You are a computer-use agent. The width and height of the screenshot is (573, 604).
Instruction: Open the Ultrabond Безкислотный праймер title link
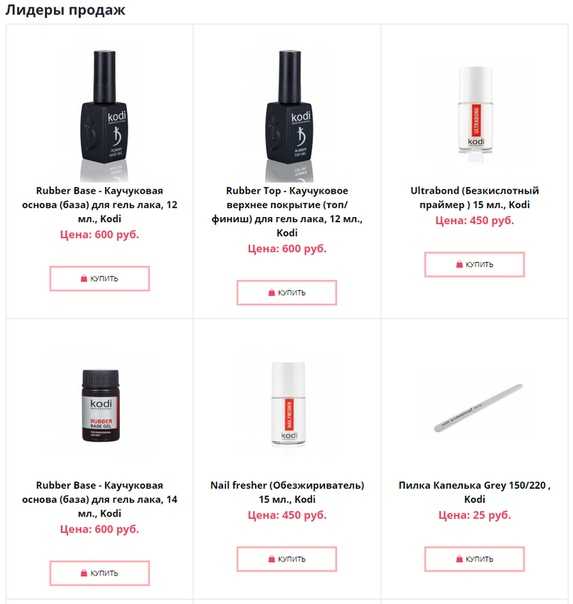pyautogui.click(x=474, y=198)
